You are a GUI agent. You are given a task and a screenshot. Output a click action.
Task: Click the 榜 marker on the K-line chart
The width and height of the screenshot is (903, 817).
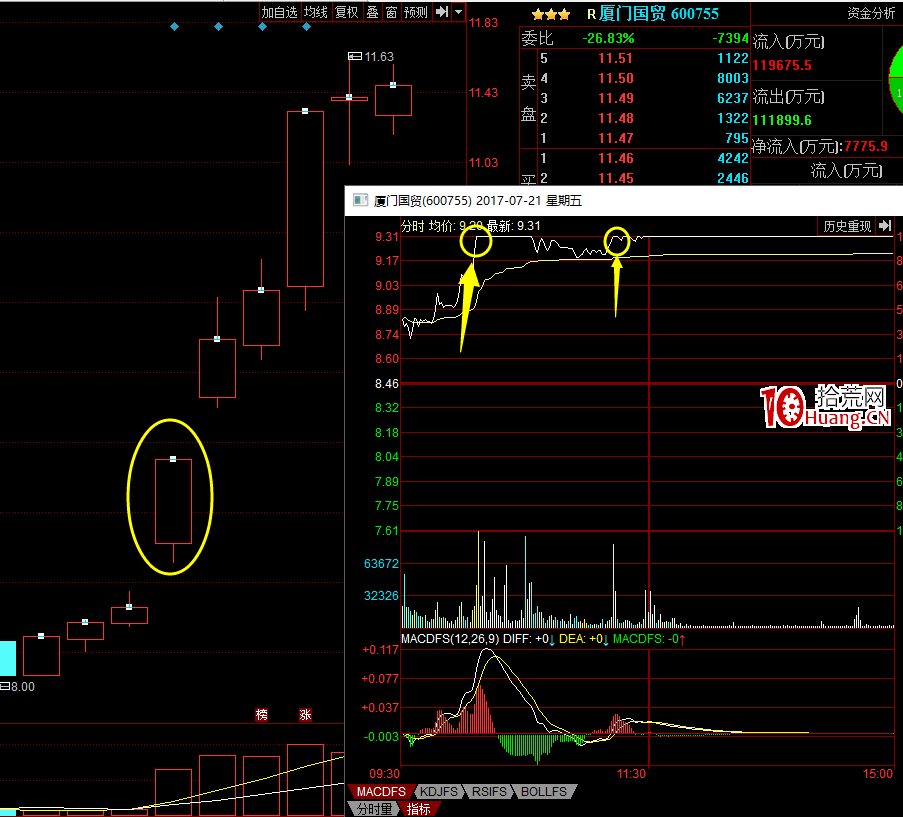[x=261, y=715]
